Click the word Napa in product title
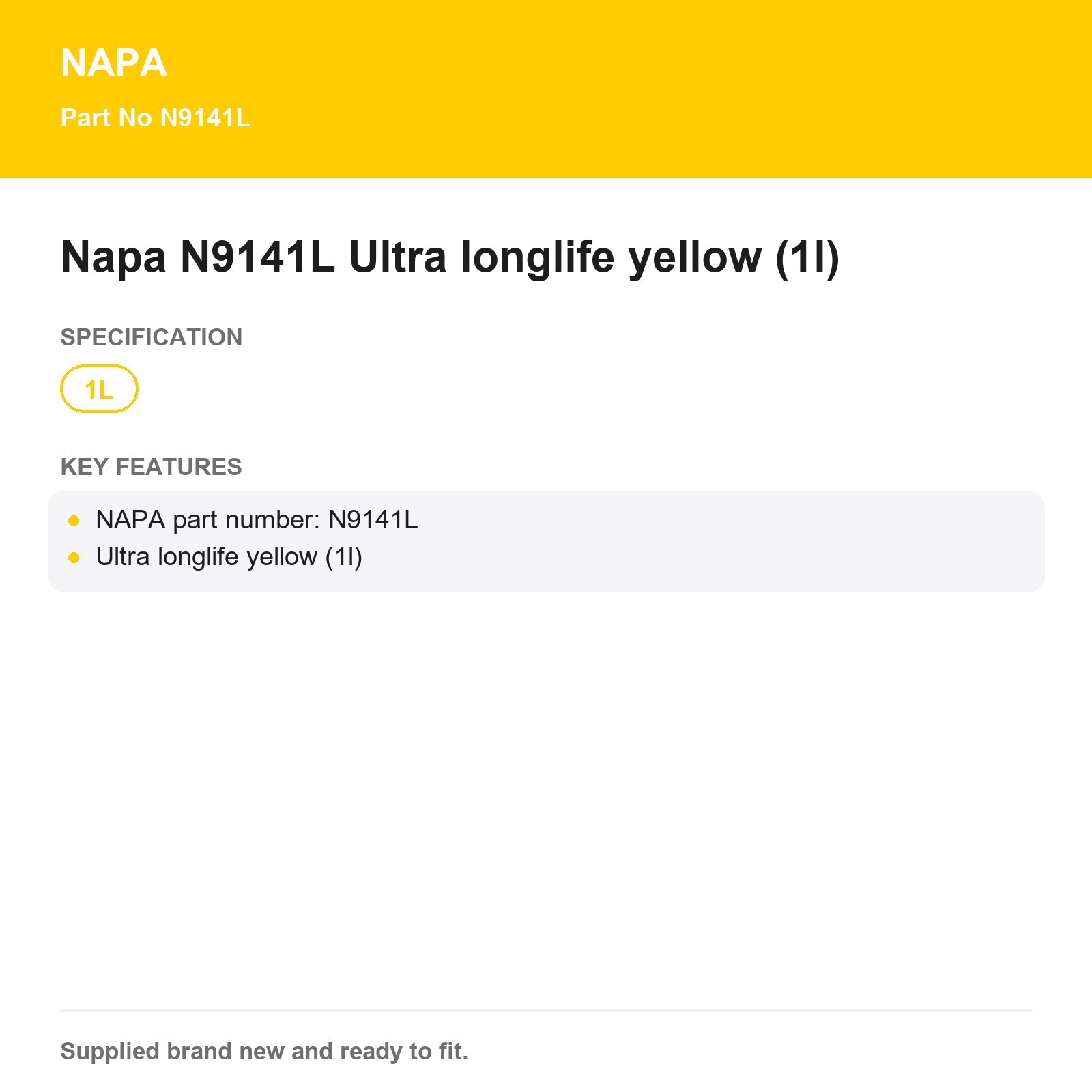The width and height of the screenshot is (1092, 1092). [113, 257]
